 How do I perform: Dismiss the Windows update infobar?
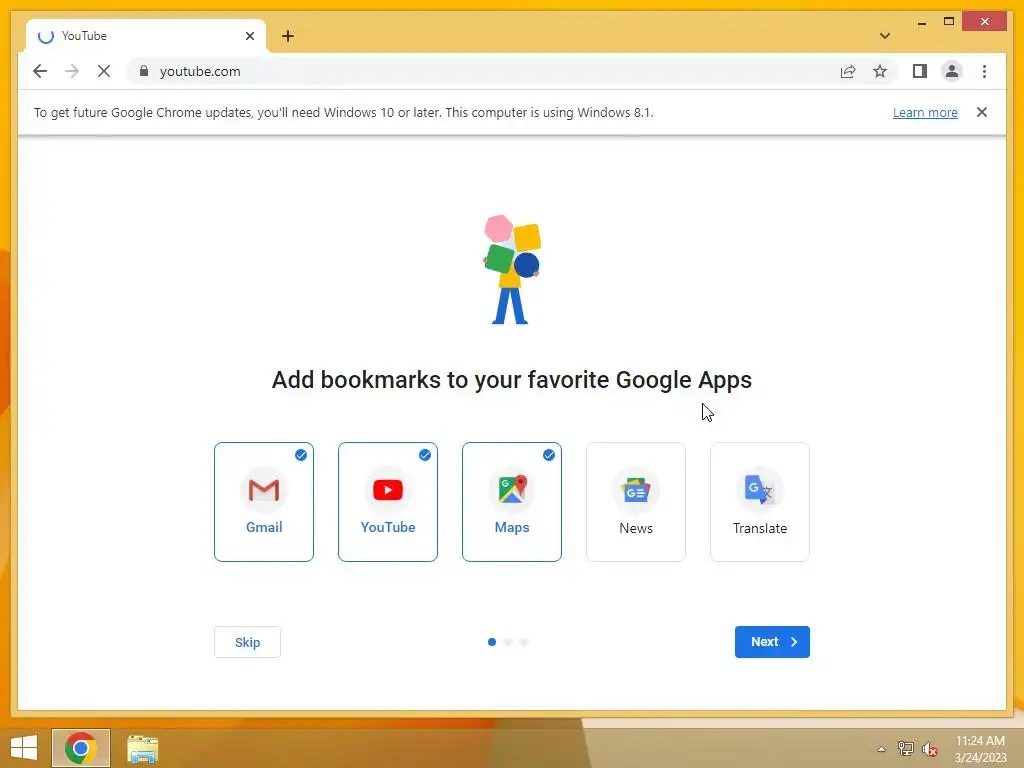(x=982, y=112)
